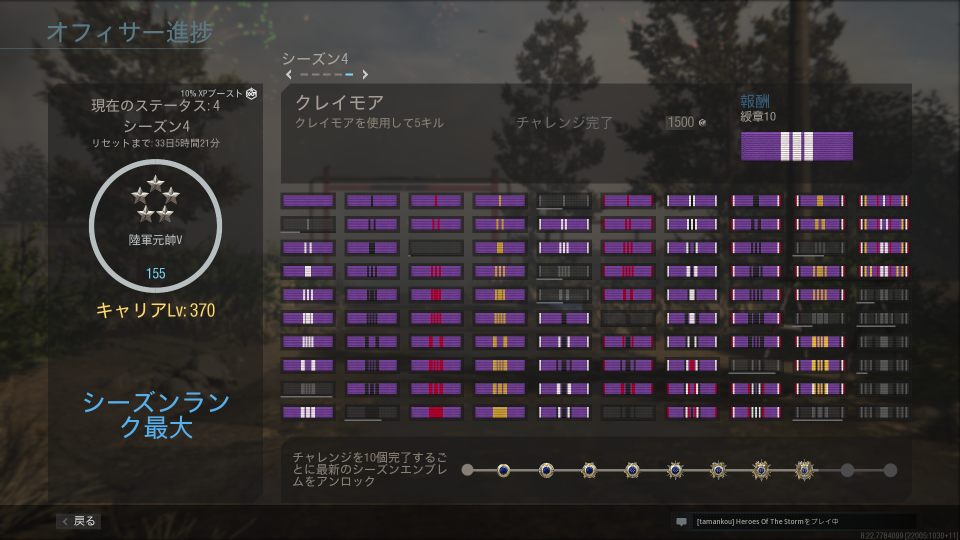Viewport: 960px width, 540px height.
Task: Select the locked gray ribbon, row 3 column 3
Action: point(436,248)
